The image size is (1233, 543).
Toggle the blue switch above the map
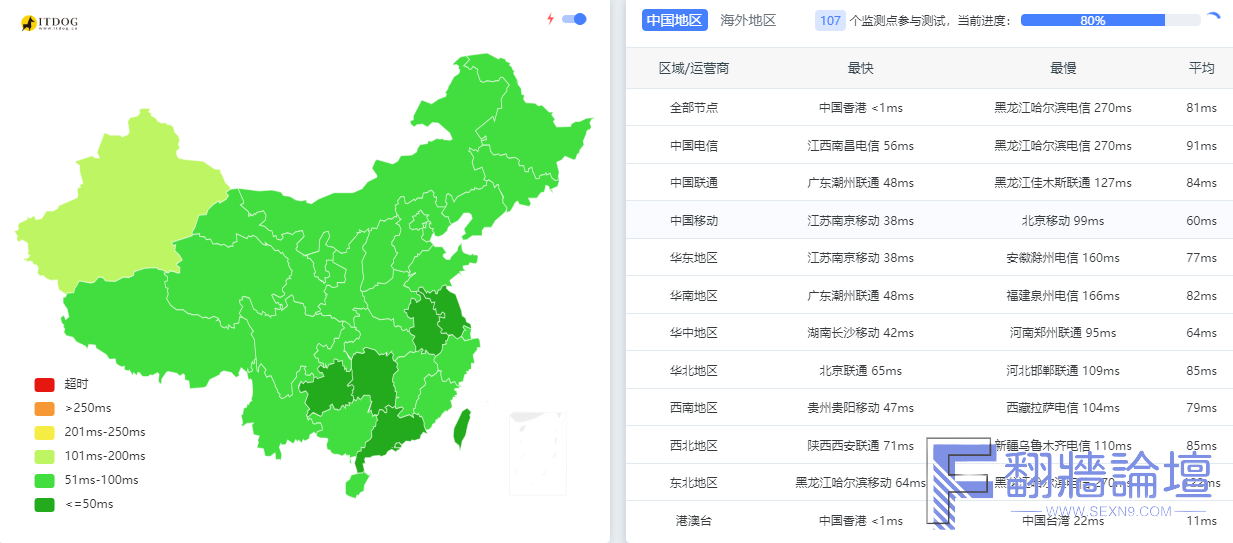574,19
